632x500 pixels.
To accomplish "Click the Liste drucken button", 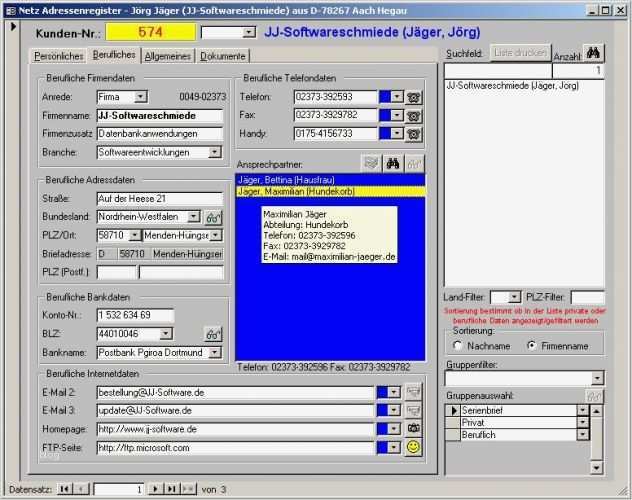I will coord(520,53).
